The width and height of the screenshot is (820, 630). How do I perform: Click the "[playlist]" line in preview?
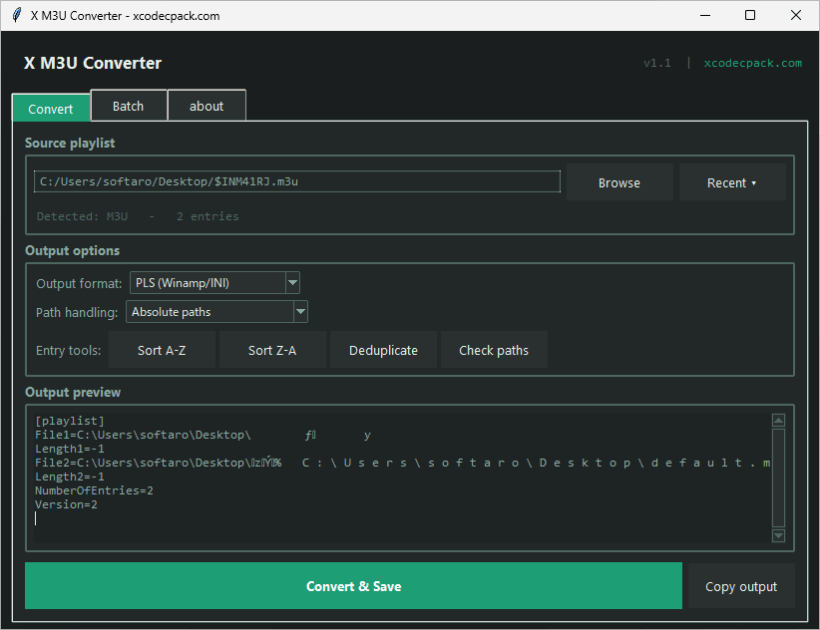[x=70, y=420]
